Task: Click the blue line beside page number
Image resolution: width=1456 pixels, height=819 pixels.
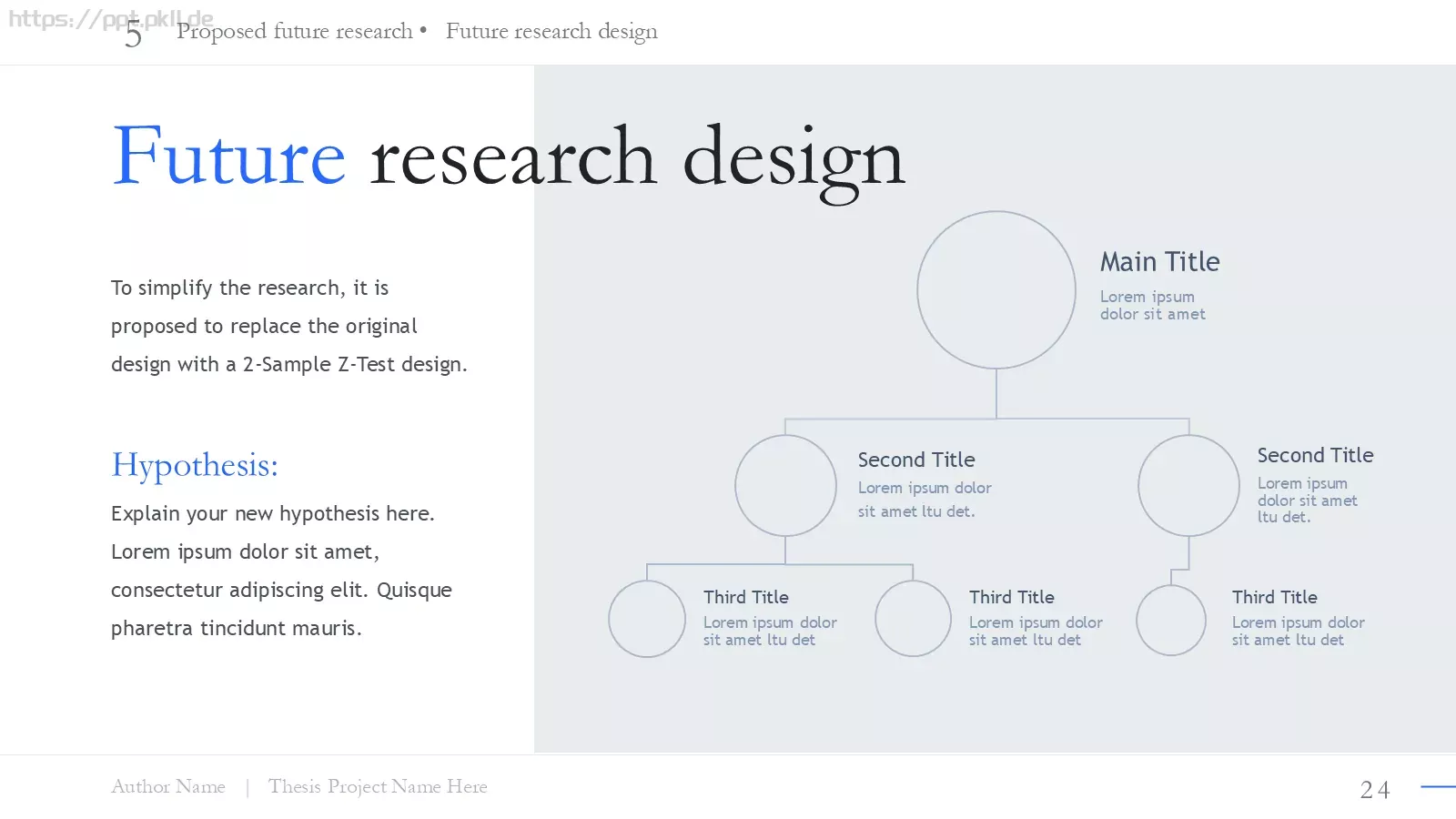Action: pos(1438,786)
